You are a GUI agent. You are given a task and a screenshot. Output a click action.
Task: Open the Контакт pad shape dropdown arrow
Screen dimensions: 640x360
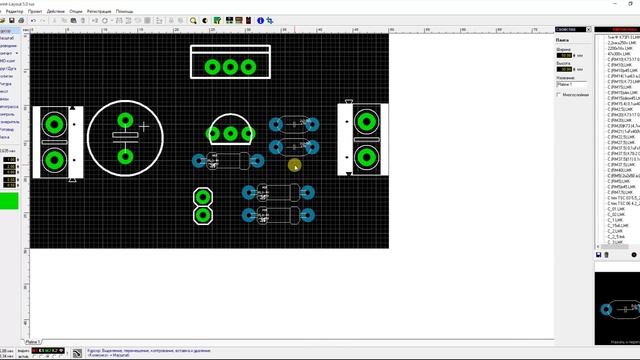(x=17, y=53)
